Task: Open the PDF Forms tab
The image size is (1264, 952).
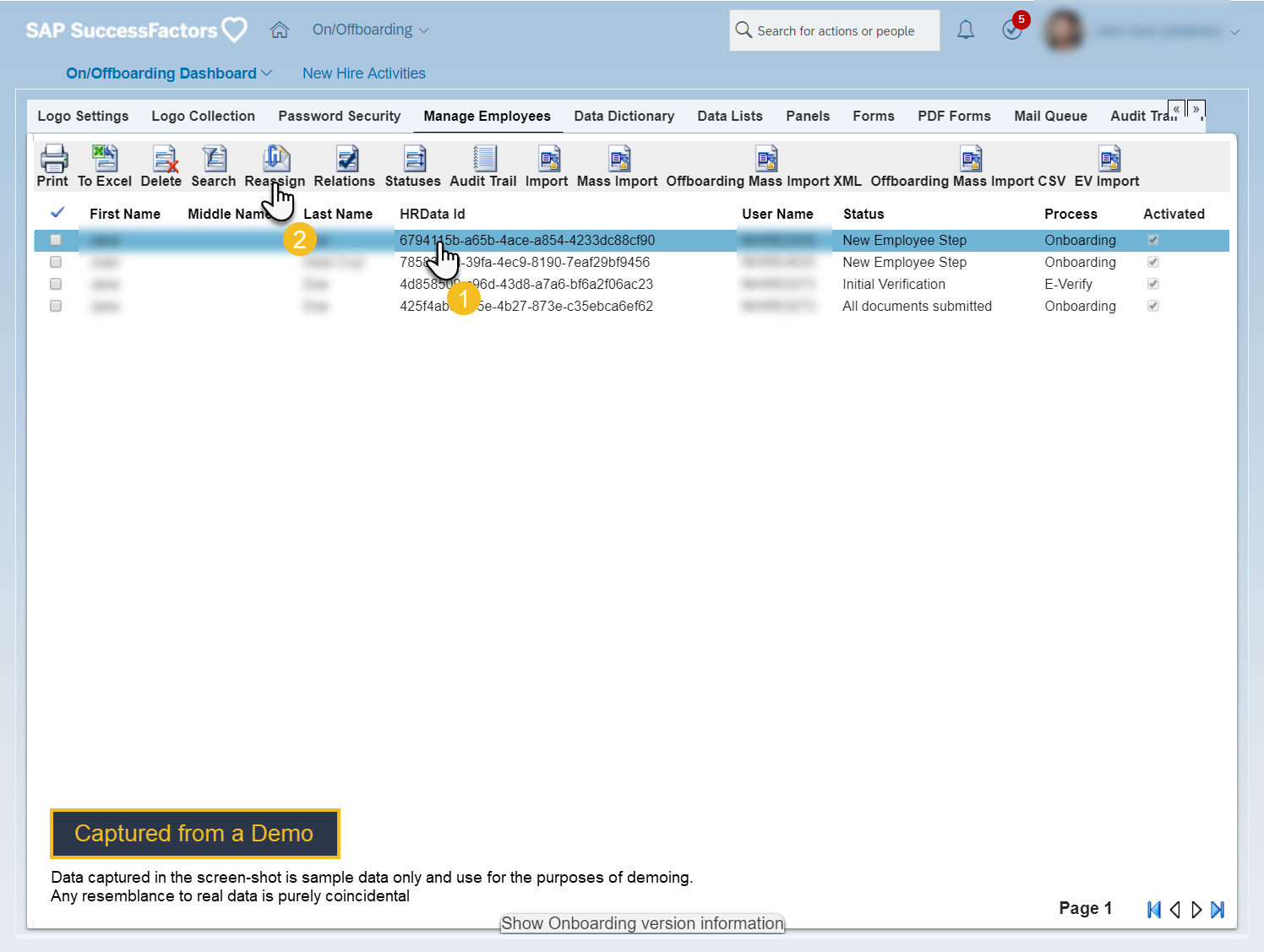Action: click(x=955, y=116)
